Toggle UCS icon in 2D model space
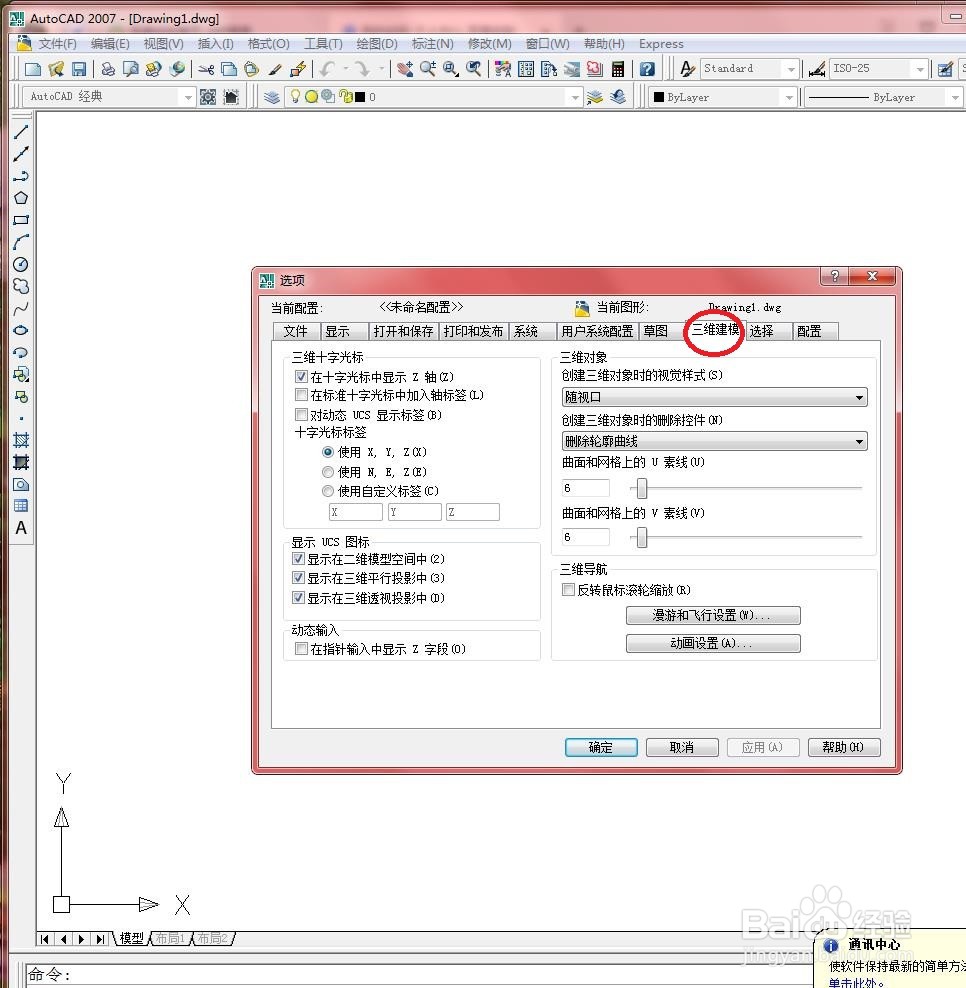The height and width of the screenshot is (988, 966). click(299, 559)
